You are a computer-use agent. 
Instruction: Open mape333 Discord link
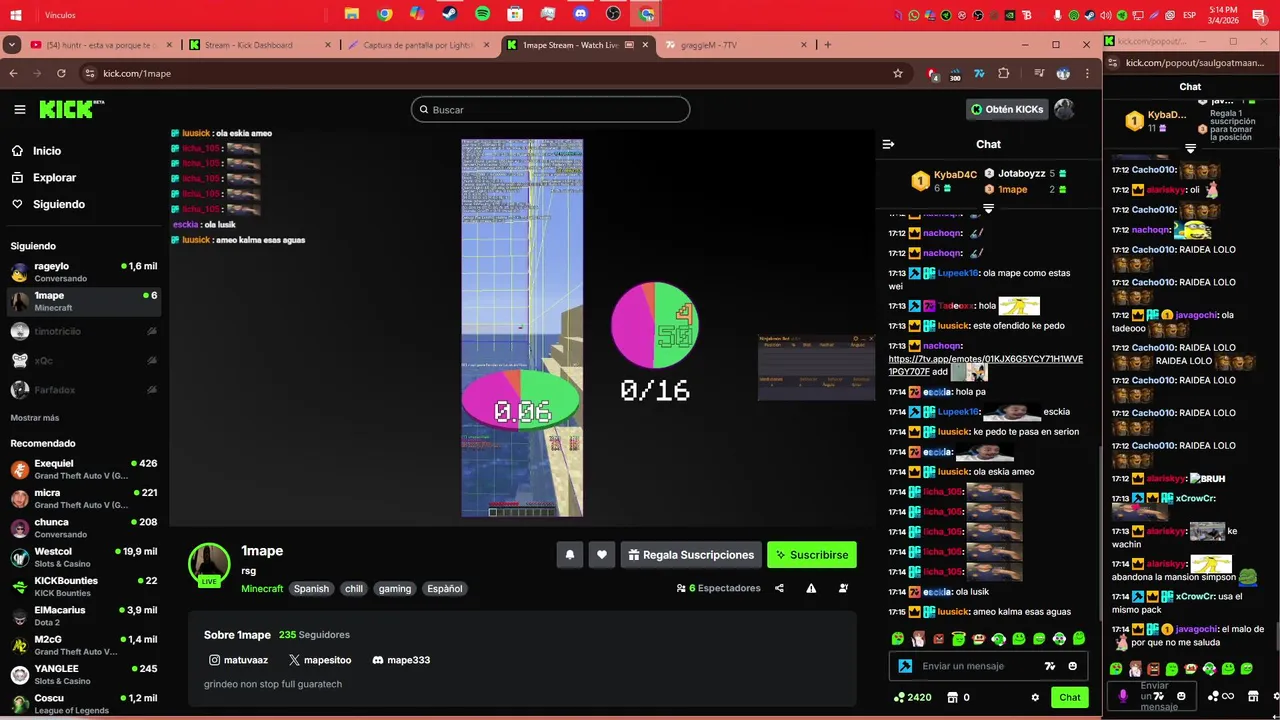pos(401,660)
